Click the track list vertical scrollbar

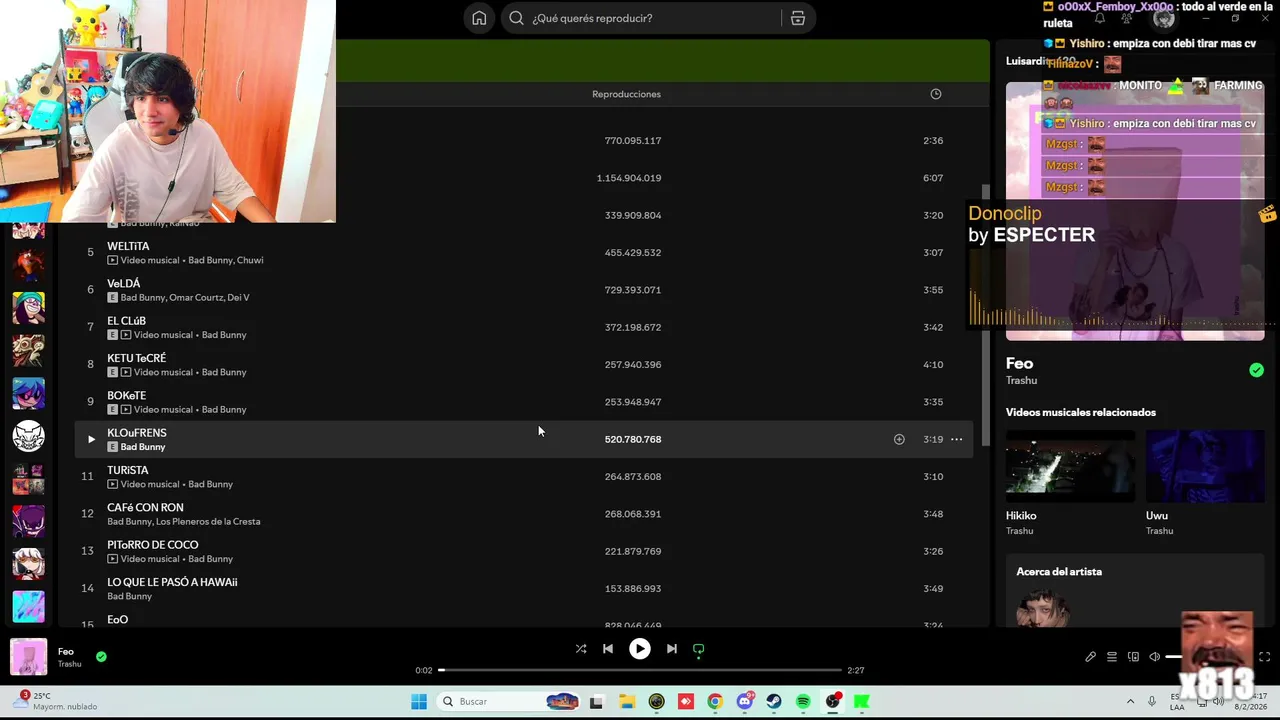pyautogui.click(x=985, y=315)
